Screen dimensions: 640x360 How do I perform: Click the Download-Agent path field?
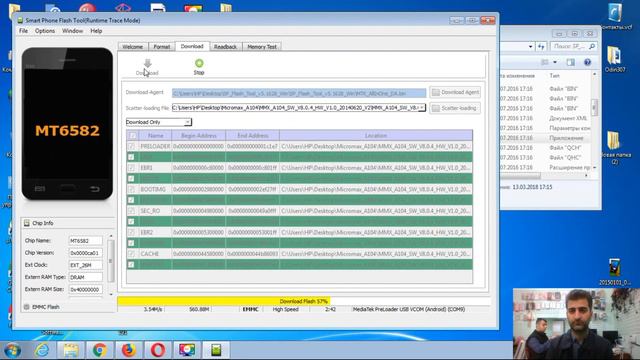tap(299, 93)
